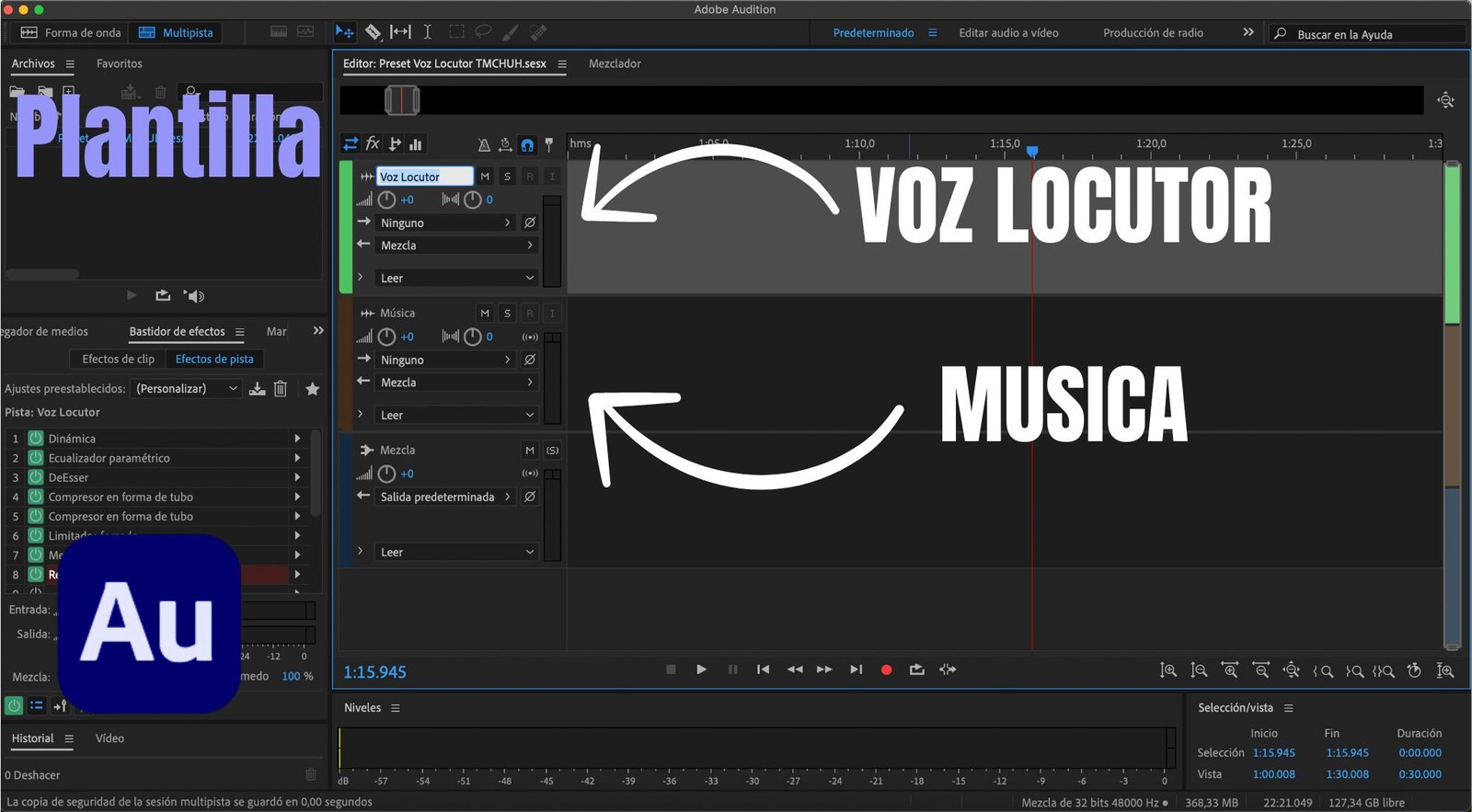
Task: Click the metronome toggle icon
Action: click(x=484, y=144)
